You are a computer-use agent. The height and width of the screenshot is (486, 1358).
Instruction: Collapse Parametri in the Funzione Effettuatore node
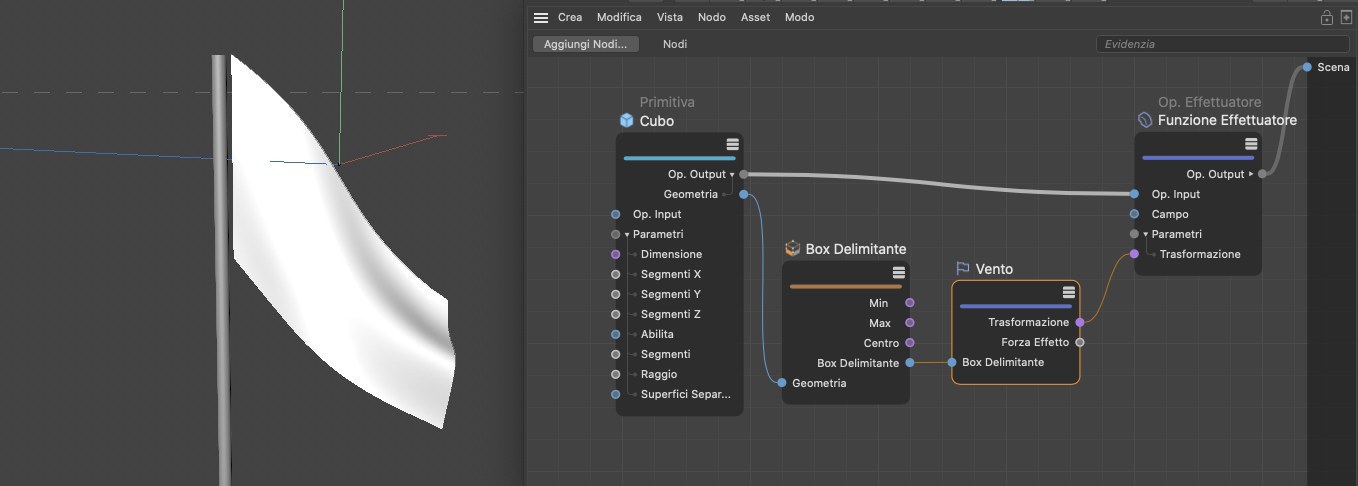click(1146, 234)
